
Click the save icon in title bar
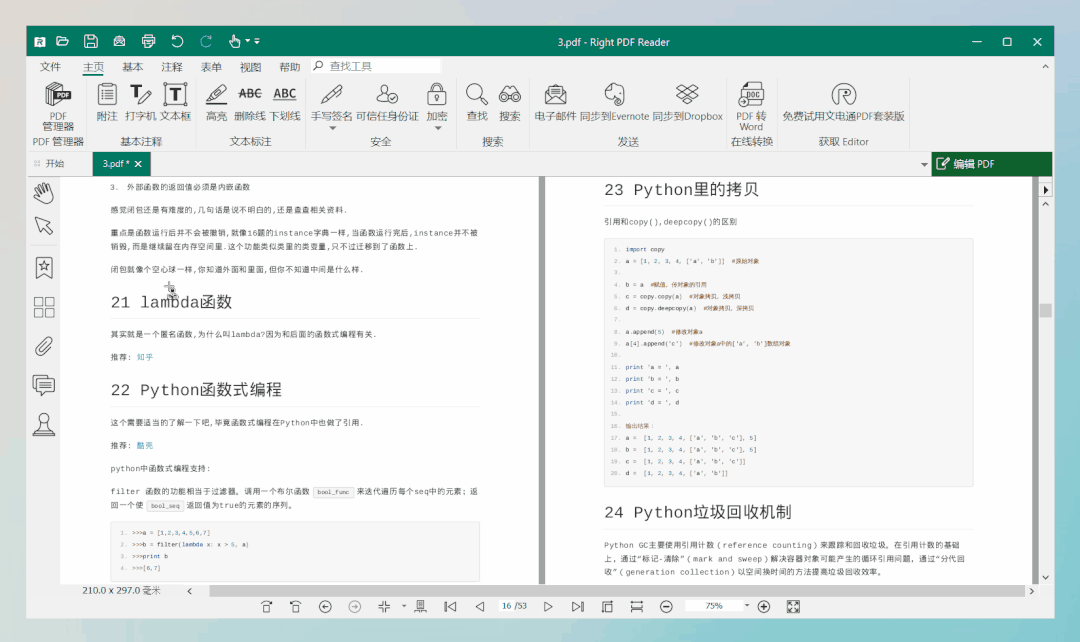[x=90, y=41]
